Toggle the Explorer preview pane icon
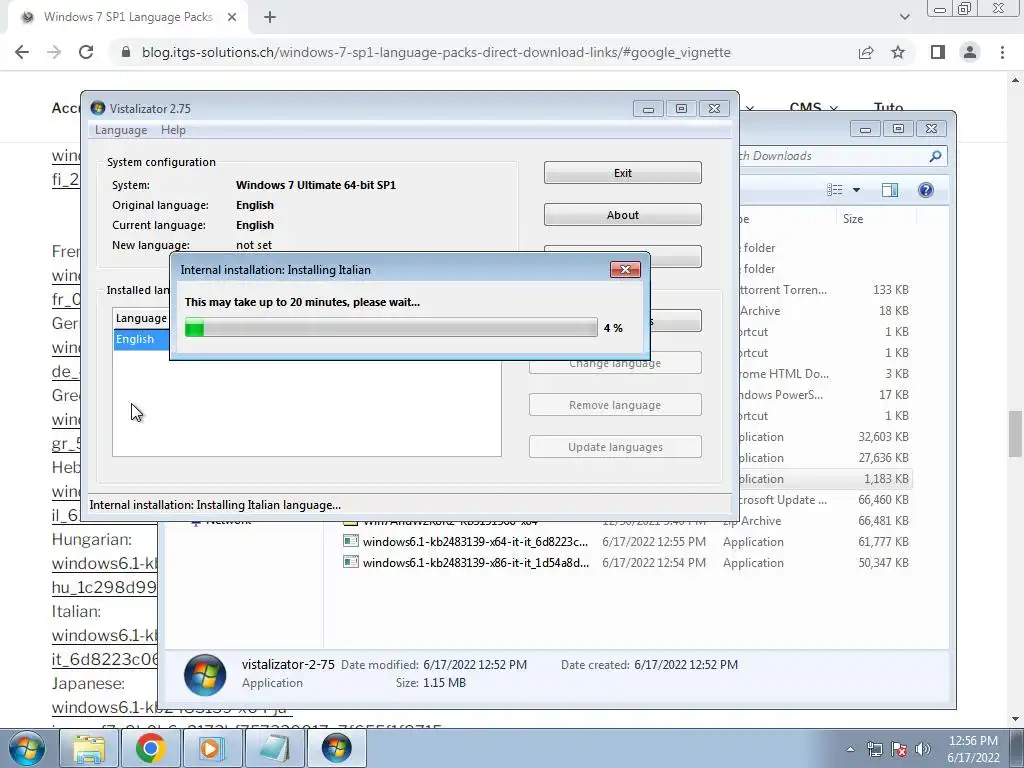This screenshot has height=768, width=1024. pos(889,190)
